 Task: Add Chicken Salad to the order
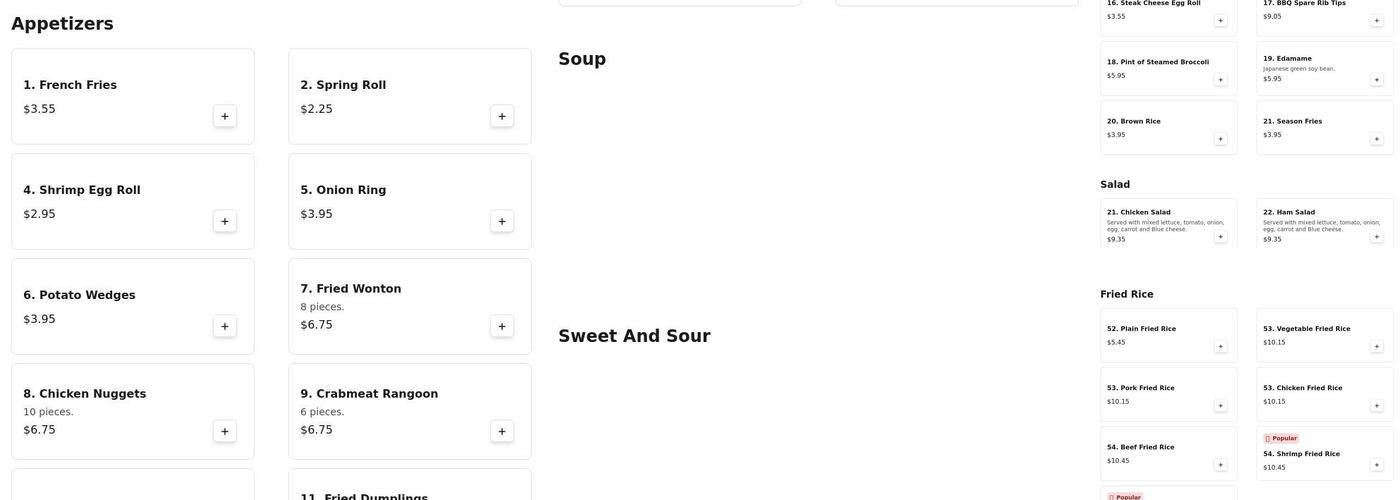click(1220, 237)
